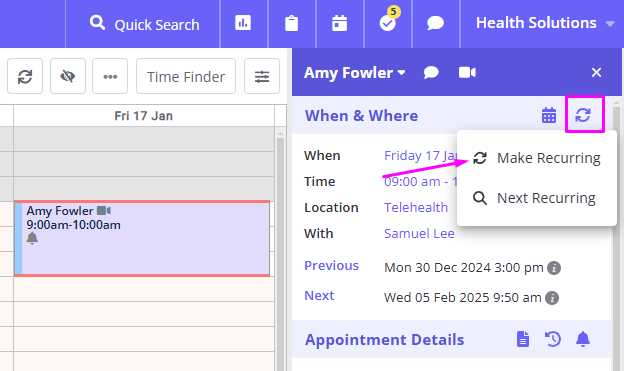
Task: Send a message to Amy Fowler
Action: click(431, 72)
